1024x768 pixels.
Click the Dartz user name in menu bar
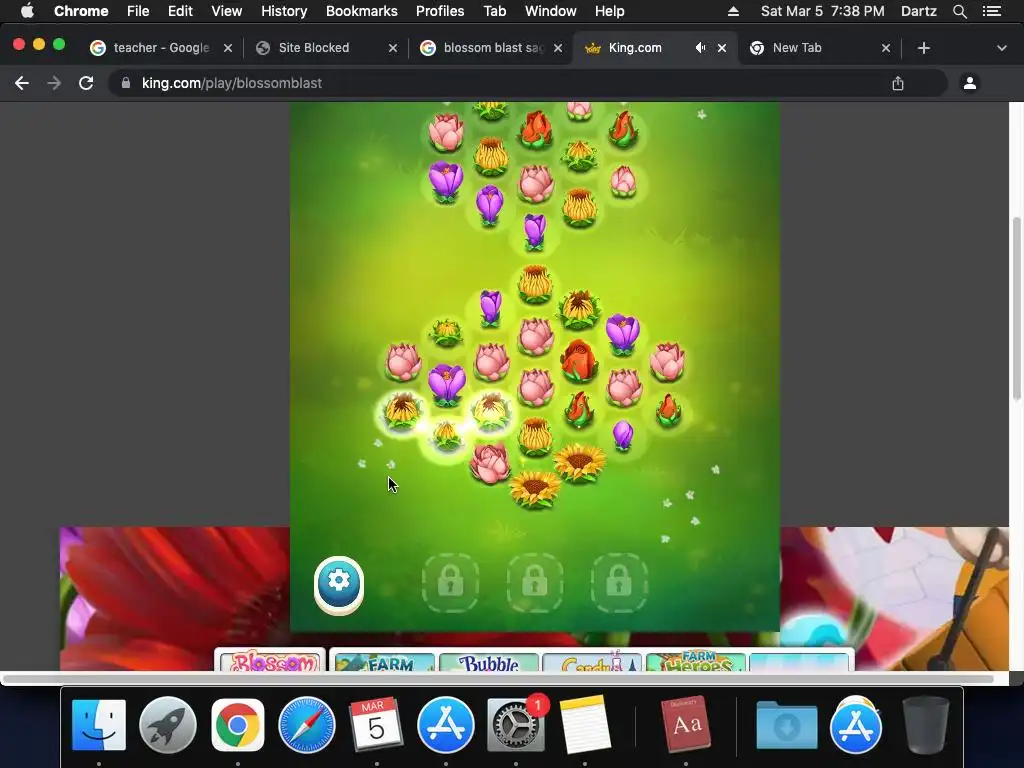[918, 11]
